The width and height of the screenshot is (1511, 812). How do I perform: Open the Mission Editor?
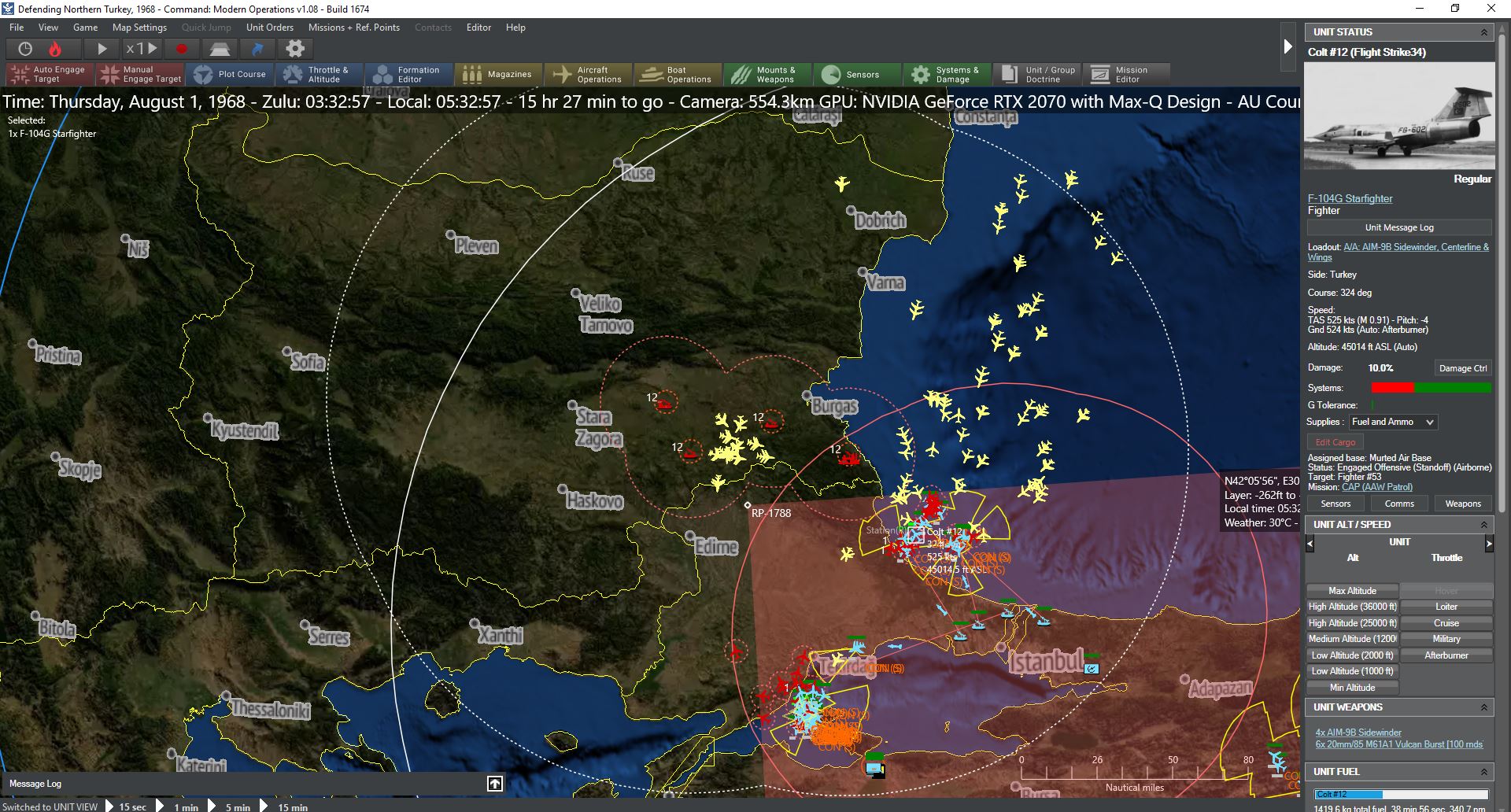coord(1127,75)
